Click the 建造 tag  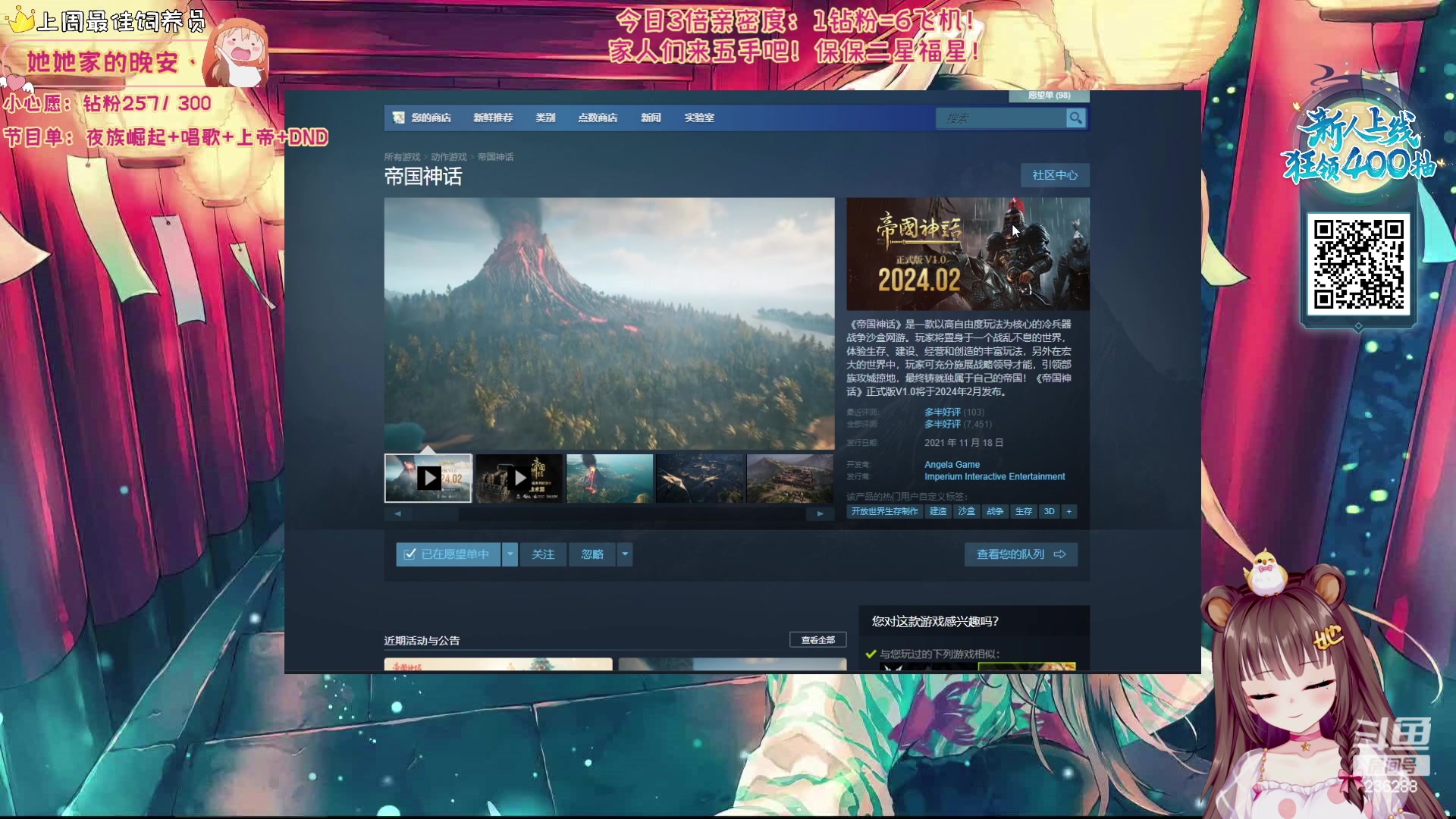point(938,512)
